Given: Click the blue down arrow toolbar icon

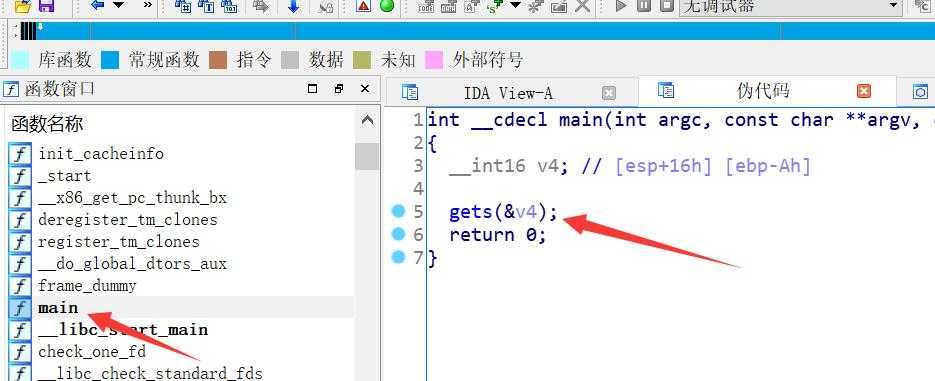Looking at the screenshot, I should (293, 7).
